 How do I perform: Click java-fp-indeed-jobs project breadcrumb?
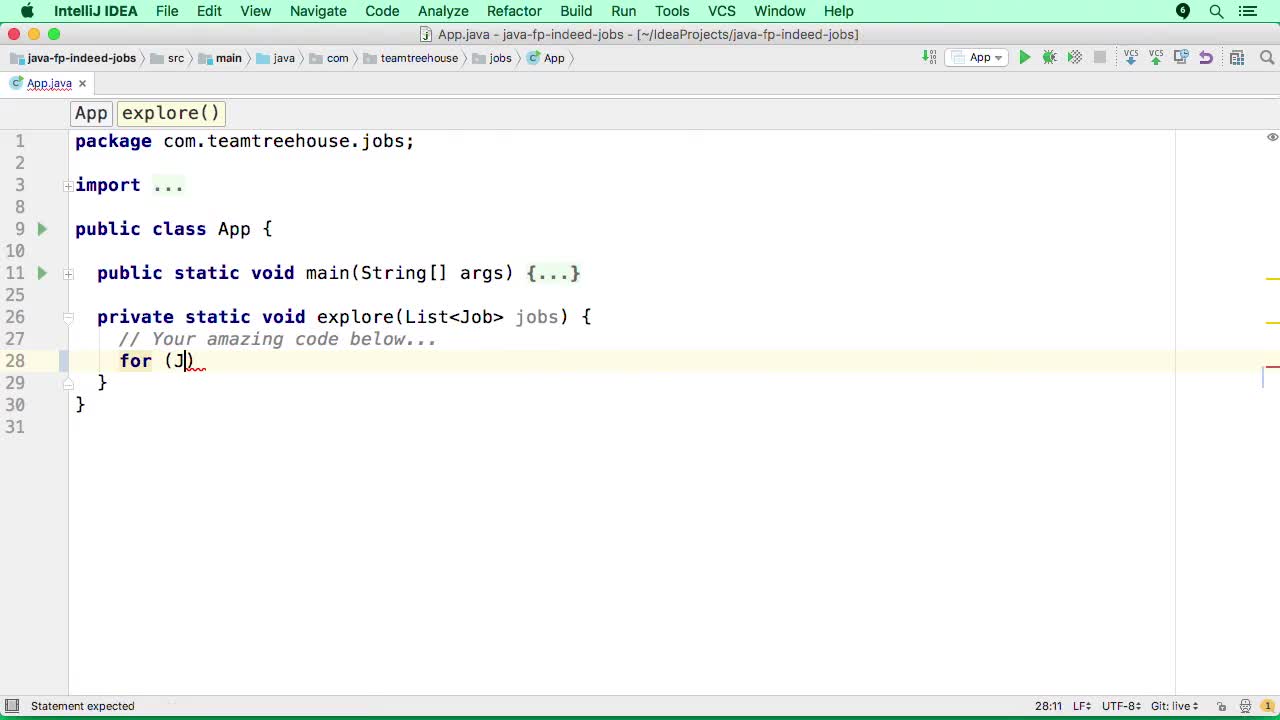(x=72, y=58)
